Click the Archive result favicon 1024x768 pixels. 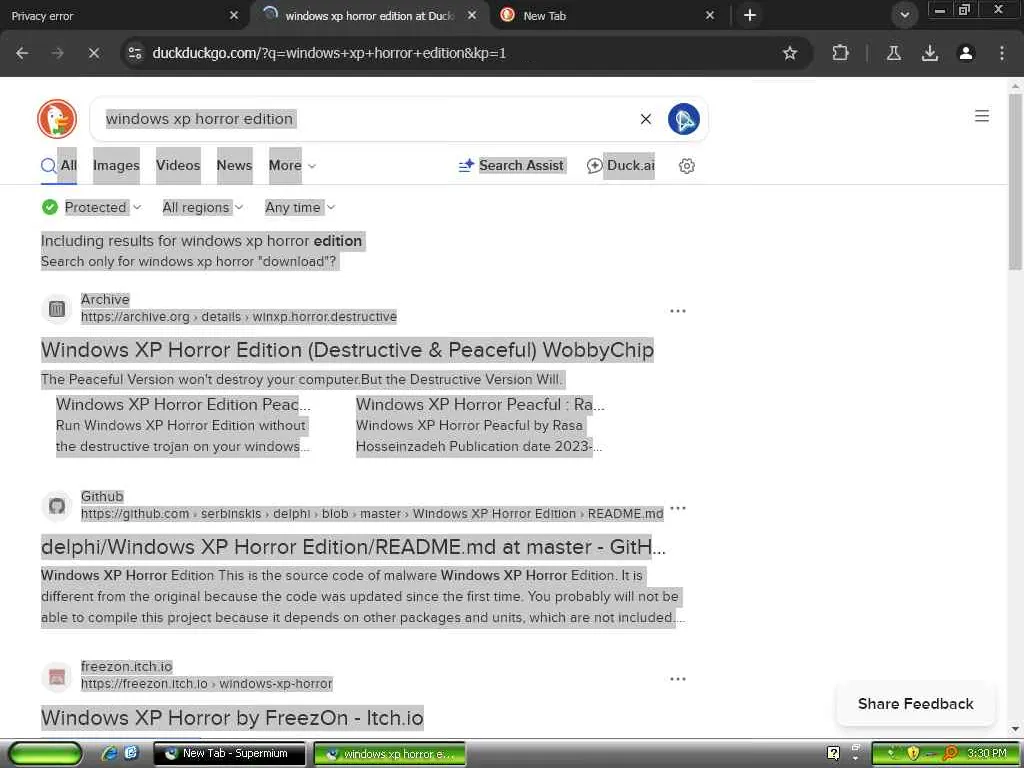[57, 308]
